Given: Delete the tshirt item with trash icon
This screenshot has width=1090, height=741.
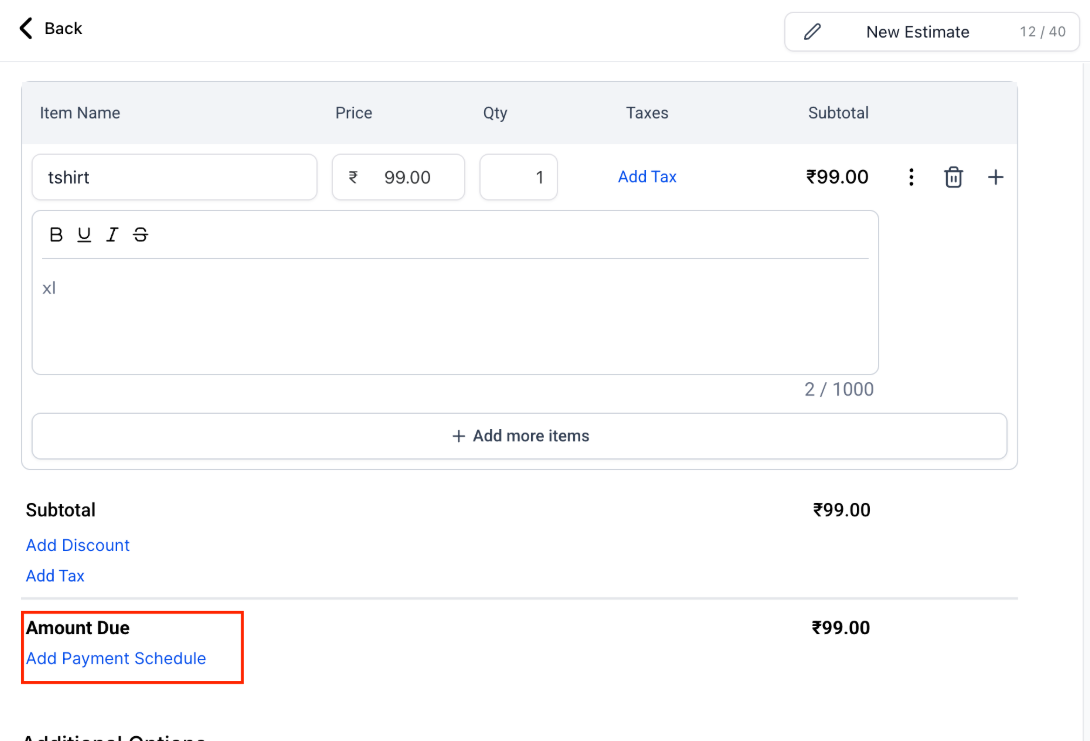Looking at the screenshot, I should (x=953, y=177).
